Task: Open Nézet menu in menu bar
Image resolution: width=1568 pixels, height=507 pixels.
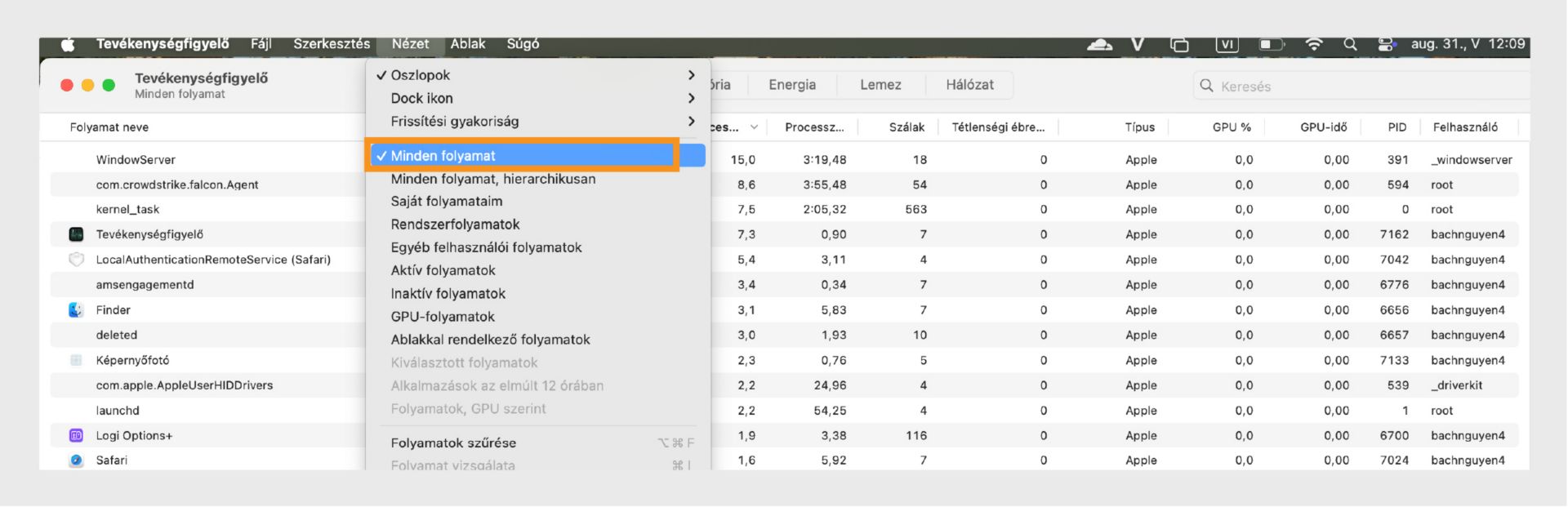Action: click(x=410, y=44)
